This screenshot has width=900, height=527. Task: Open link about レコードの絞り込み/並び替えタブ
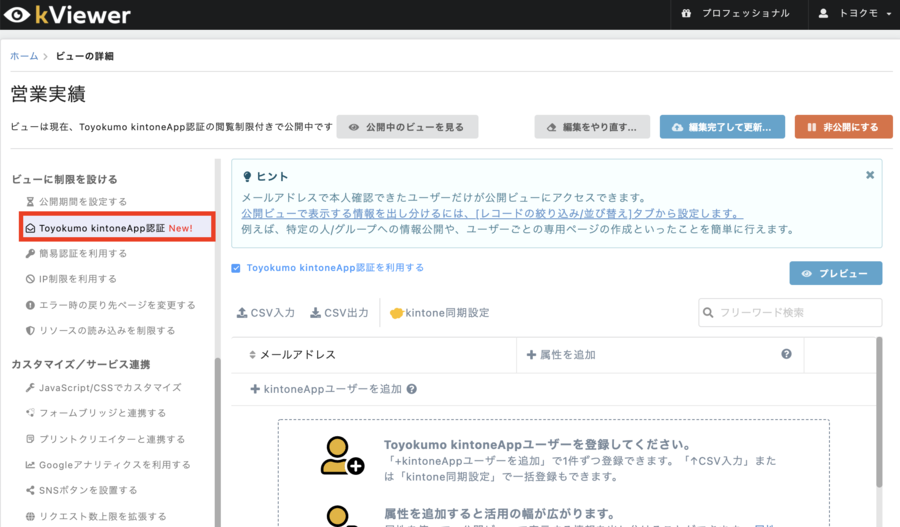point(492,214)
